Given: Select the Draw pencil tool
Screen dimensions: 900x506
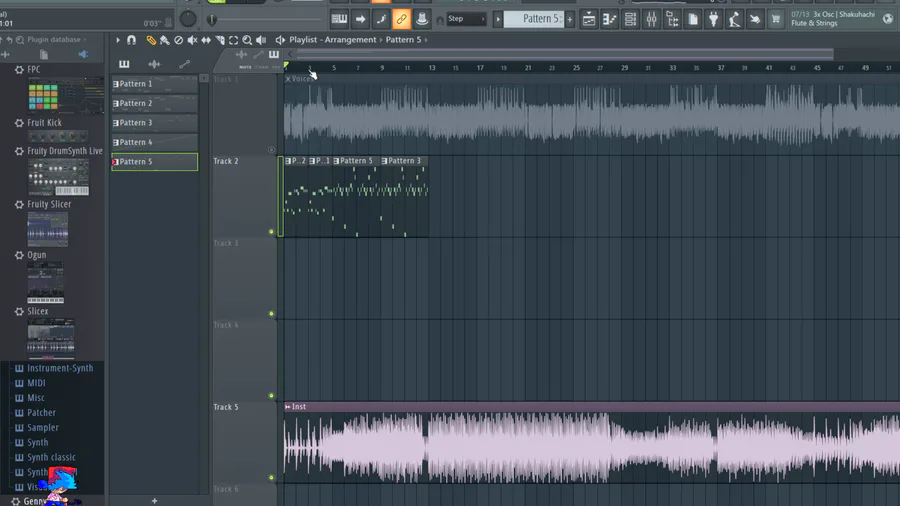Looking at the screenshot, I should pos(151,40).
